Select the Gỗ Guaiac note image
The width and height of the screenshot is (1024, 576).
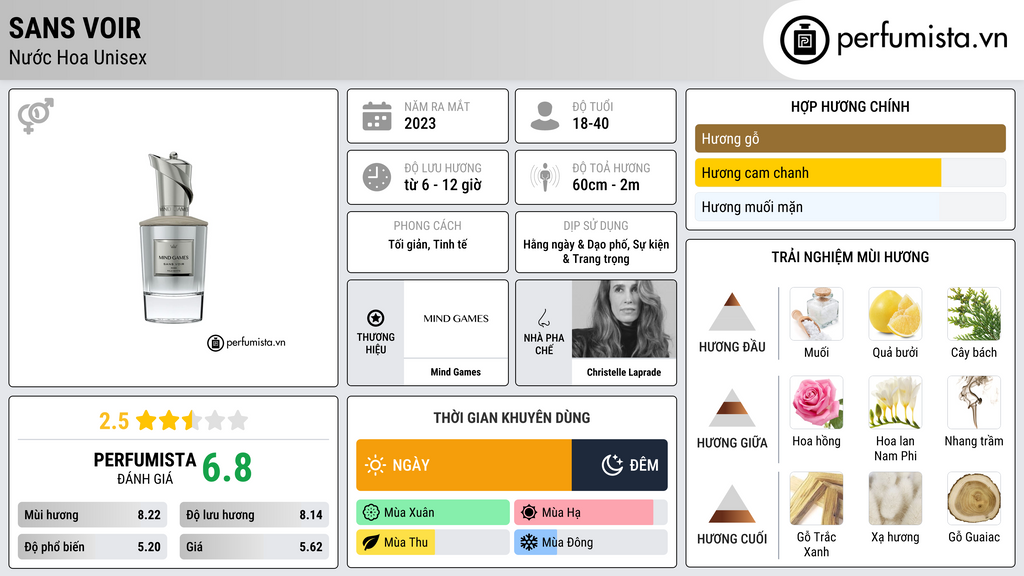click(974, 498)
